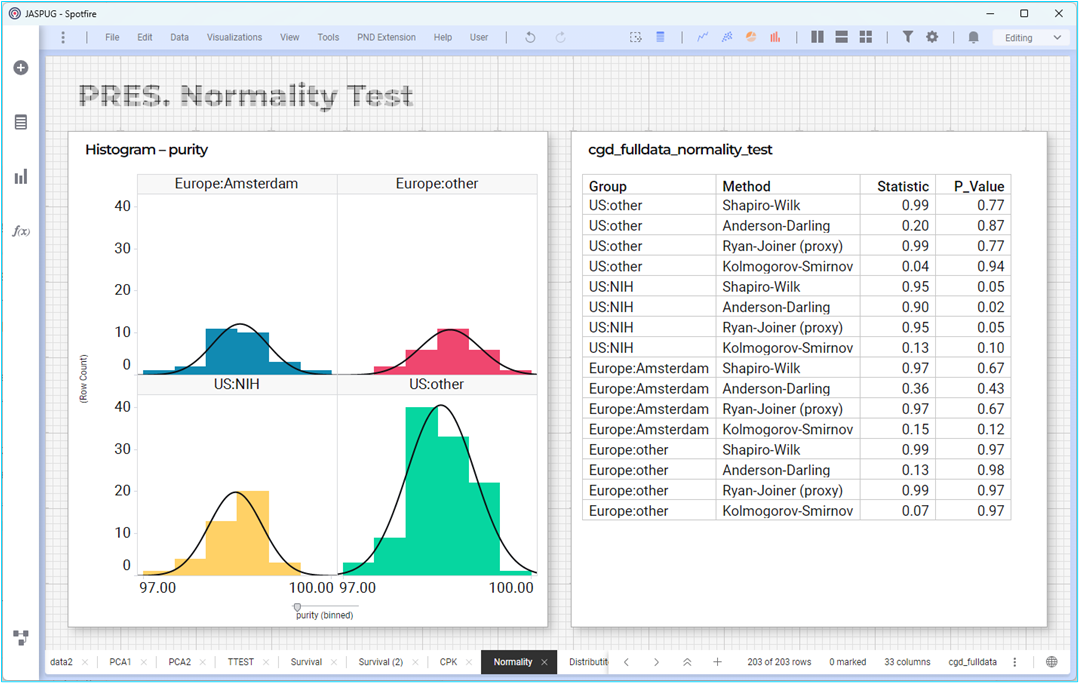Close the Normality tab

(544, 662)
